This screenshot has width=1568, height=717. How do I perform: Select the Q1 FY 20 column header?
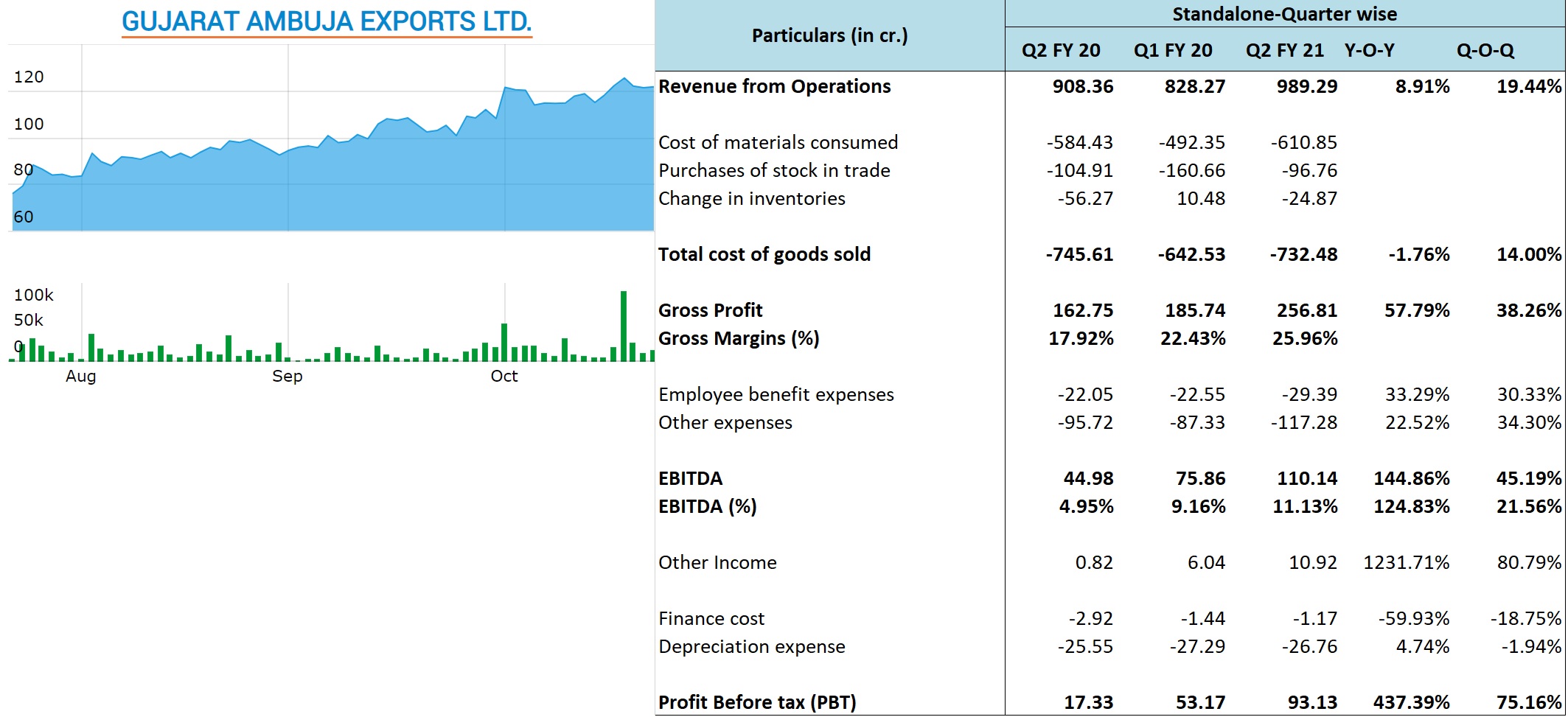point(1172,50)
